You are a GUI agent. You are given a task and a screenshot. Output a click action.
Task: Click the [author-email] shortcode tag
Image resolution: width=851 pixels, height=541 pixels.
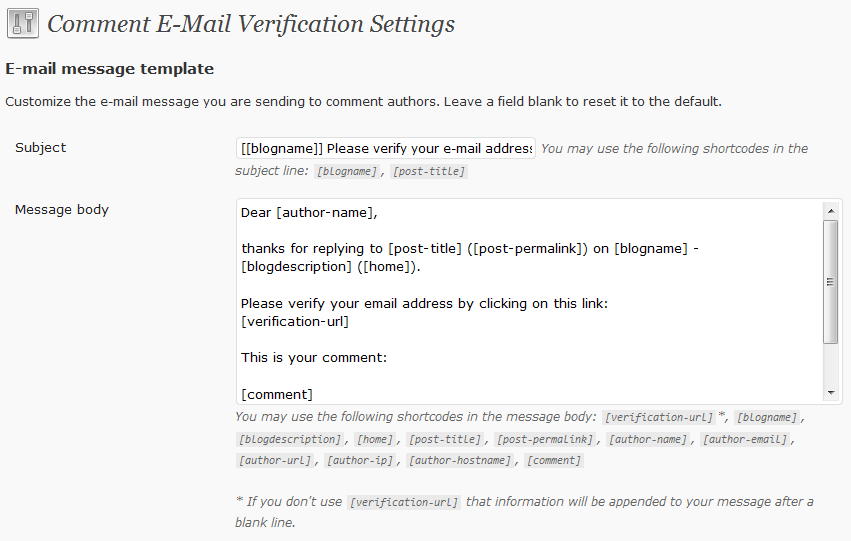745,439
